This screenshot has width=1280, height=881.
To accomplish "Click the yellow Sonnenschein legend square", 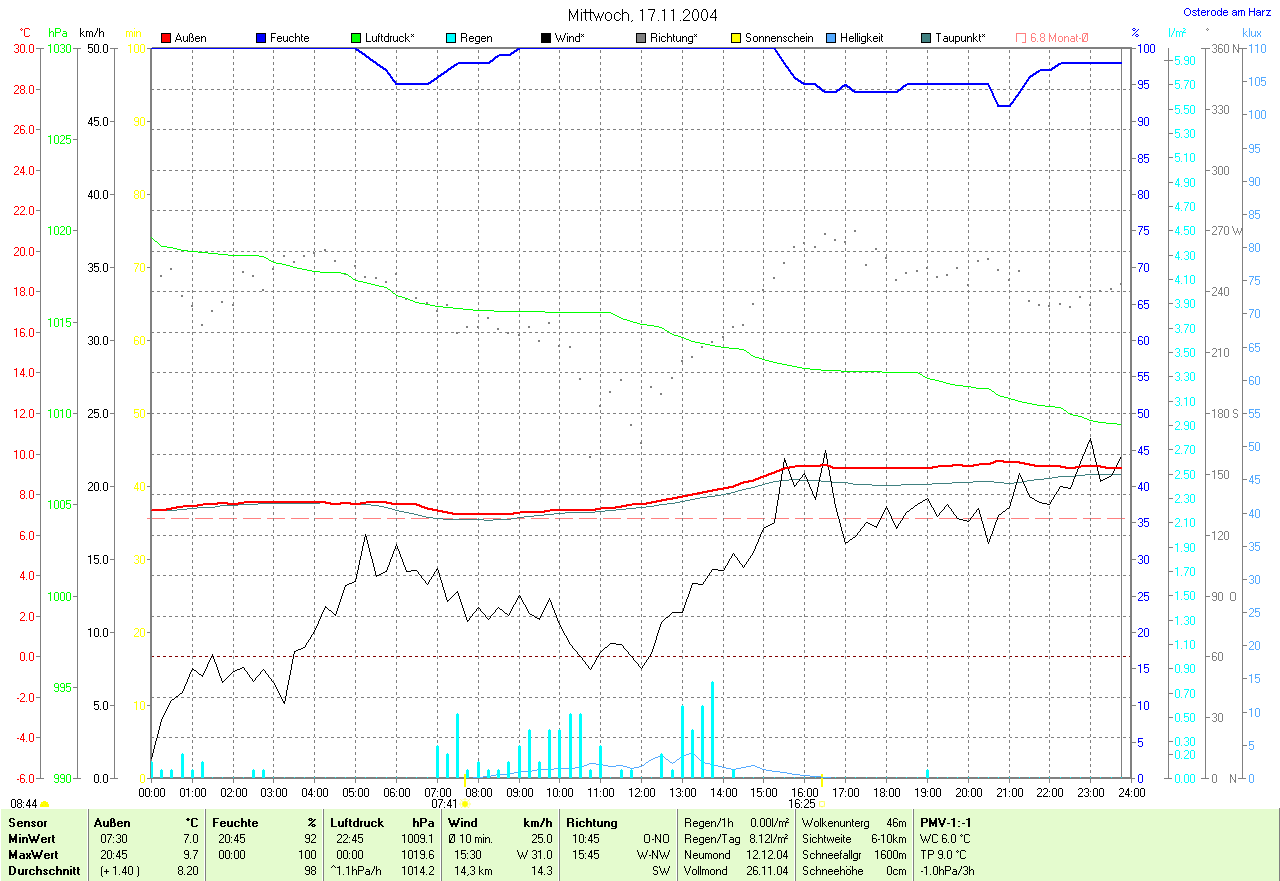I will click(736, 38).
